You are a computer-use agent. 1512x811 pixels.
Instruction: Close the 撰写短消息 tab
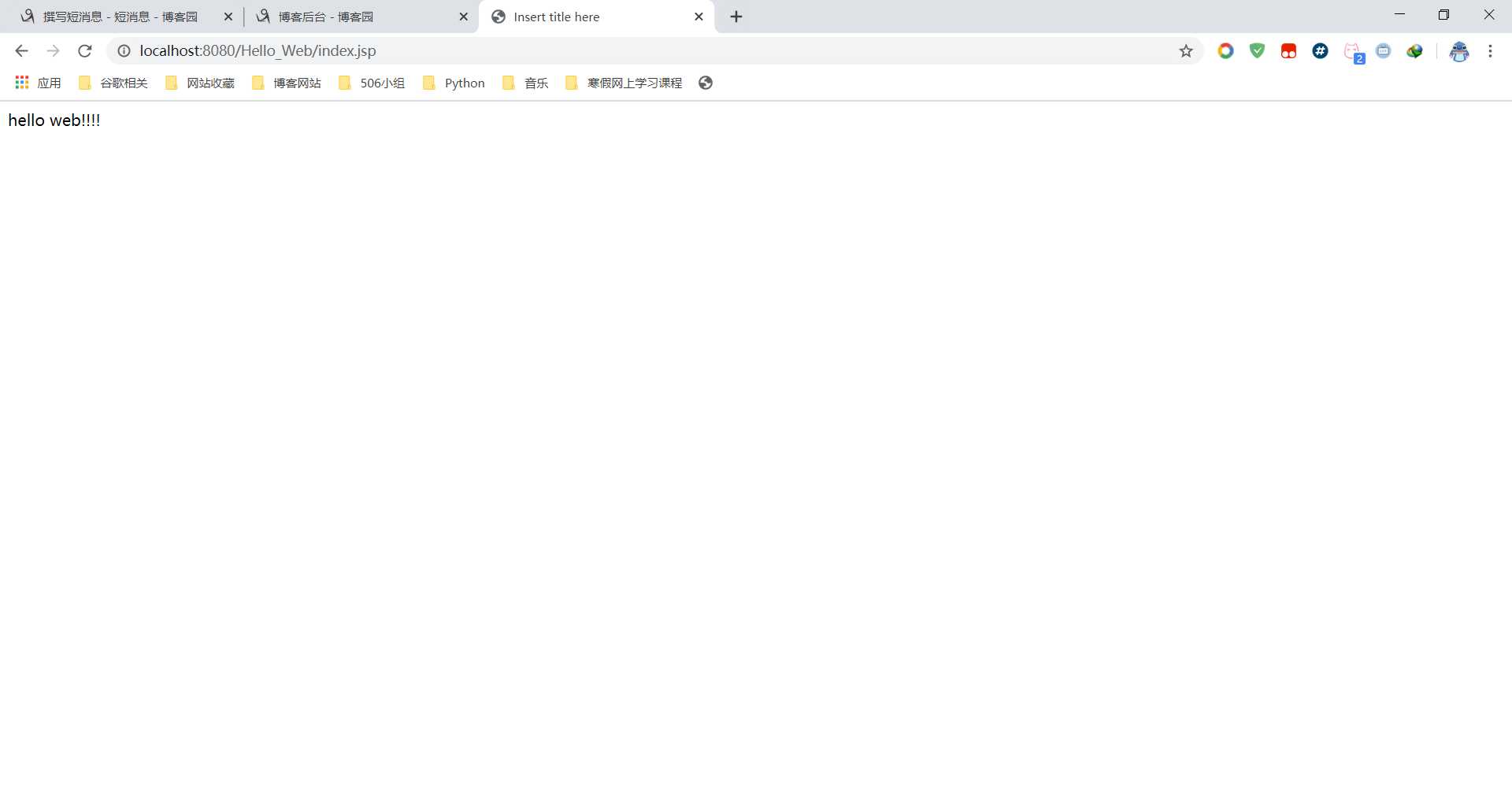228,17
